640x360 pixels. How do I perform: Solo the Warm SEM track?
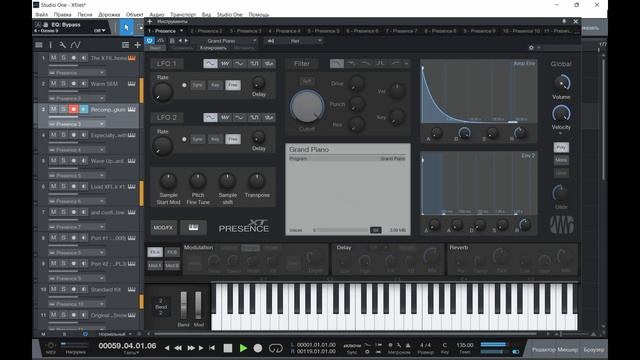(64, 84)
